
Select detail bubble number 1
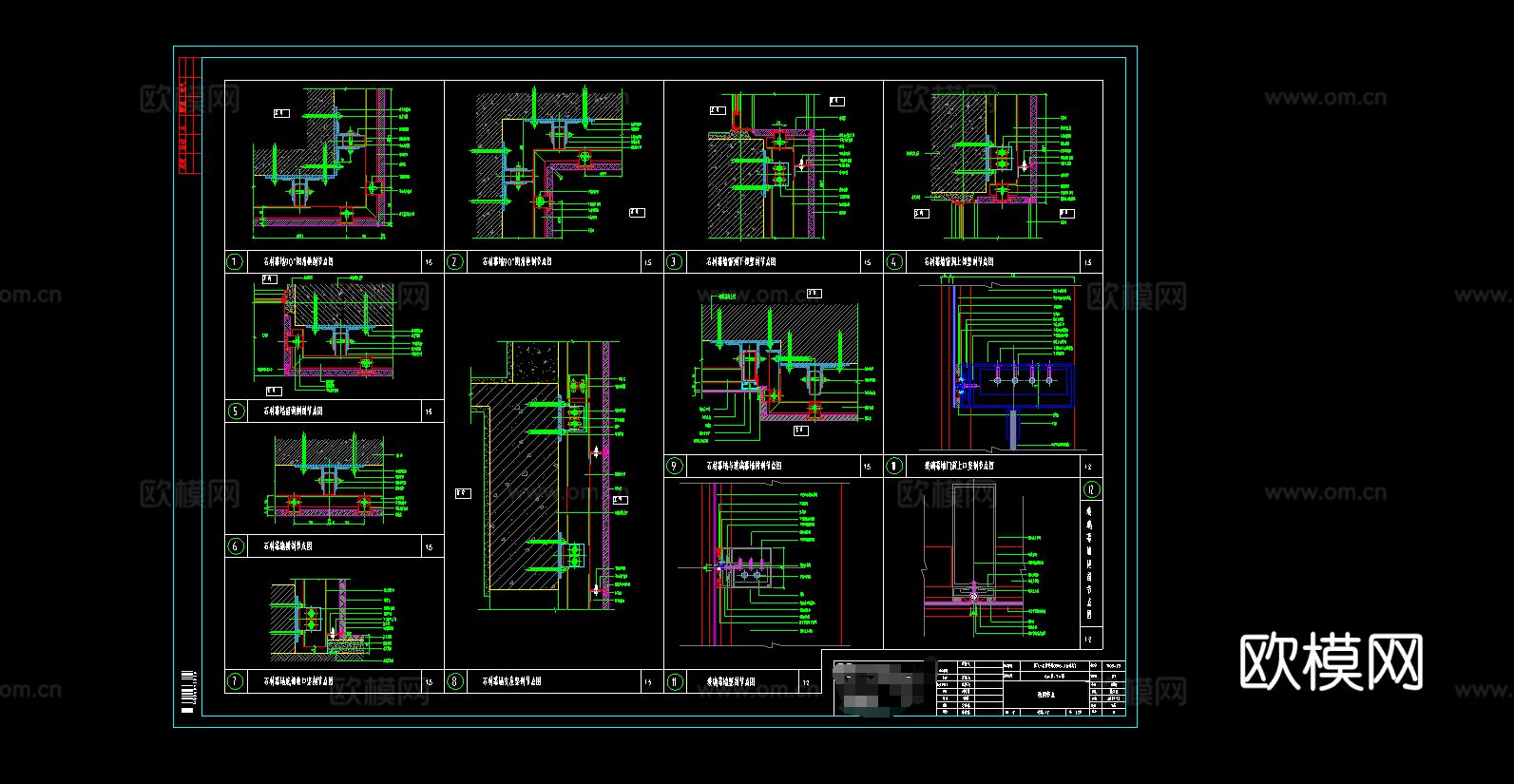click(235, 261)
